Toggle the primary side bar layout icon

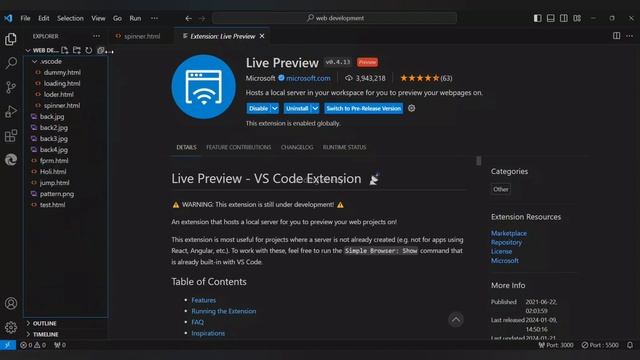point(538,18)
